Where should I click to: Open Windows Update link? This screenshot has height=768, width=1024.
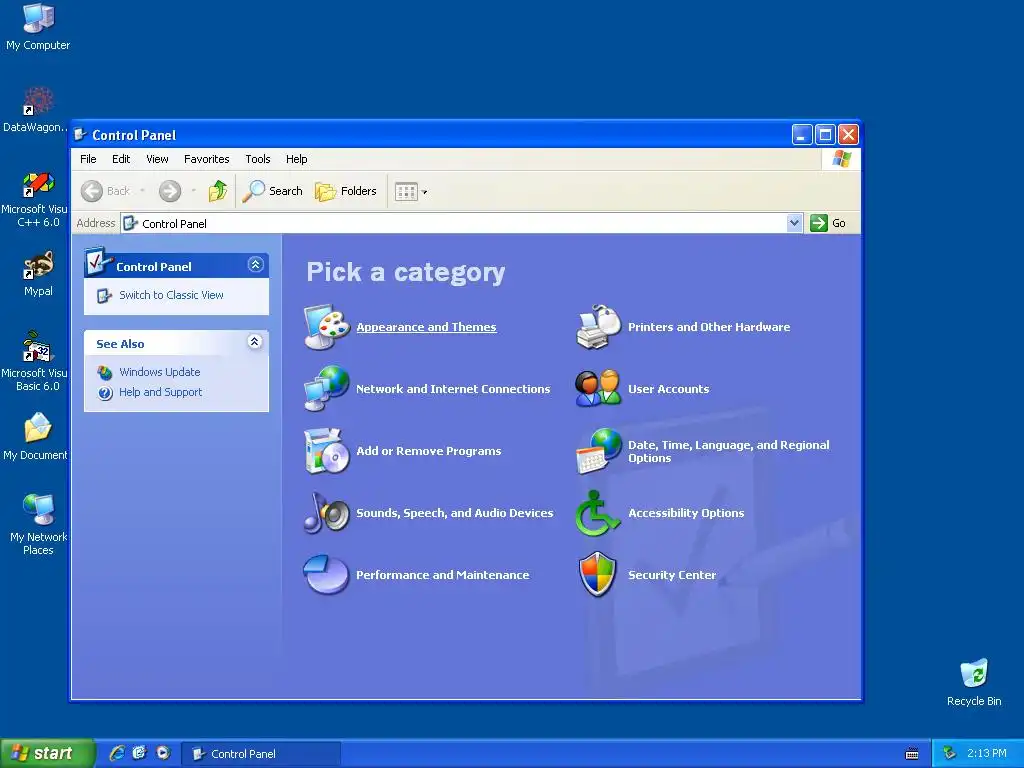point(159,372)
